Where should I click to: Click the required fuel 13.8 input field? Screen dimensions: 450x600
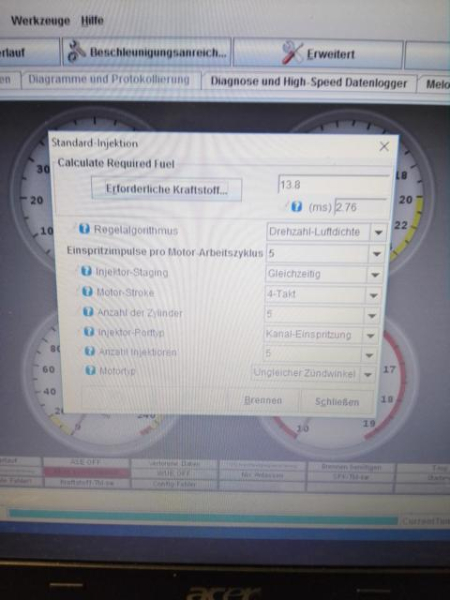tap(334, 185)
